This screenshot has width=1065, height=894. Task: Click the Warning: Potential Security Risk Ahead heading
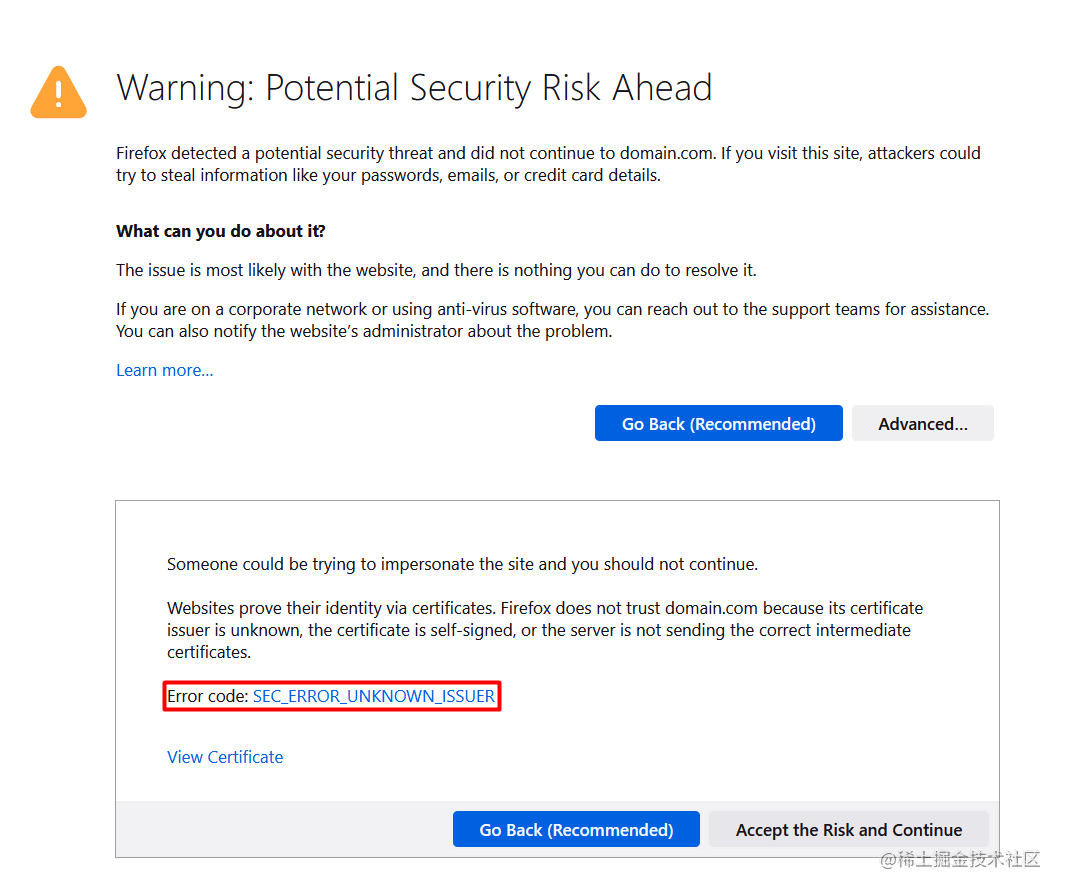coord(414,88)
